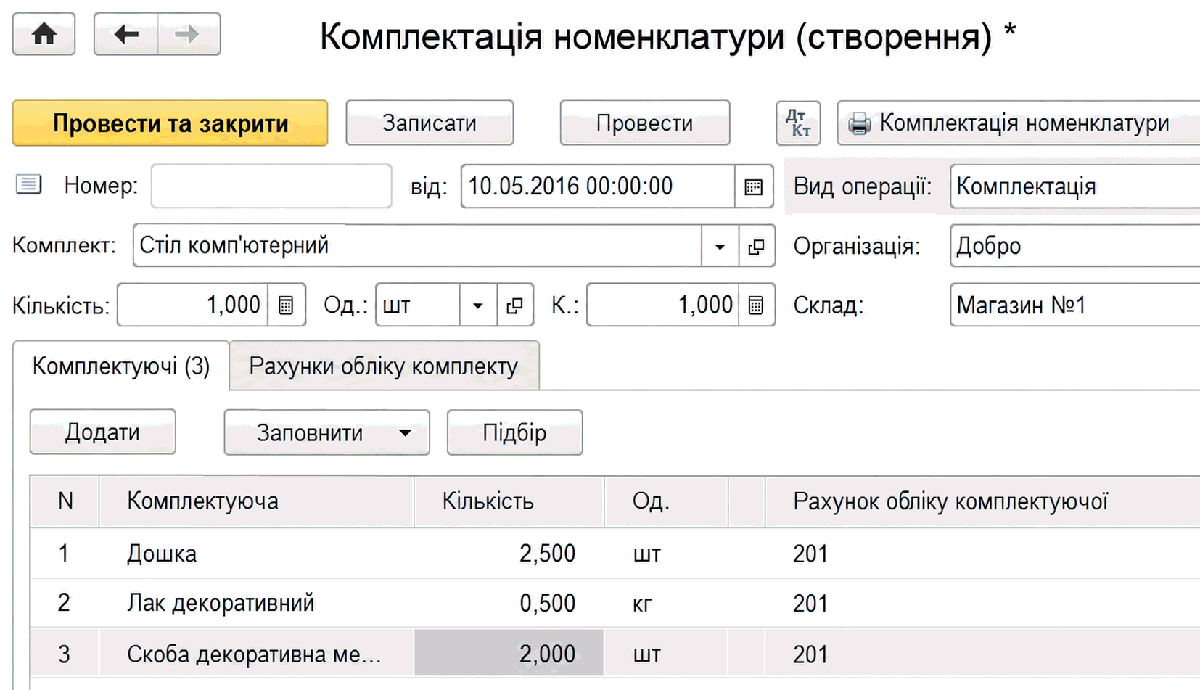Select the Дошка row
This screenshot has height=690, width=1200.
pos(615,553)
